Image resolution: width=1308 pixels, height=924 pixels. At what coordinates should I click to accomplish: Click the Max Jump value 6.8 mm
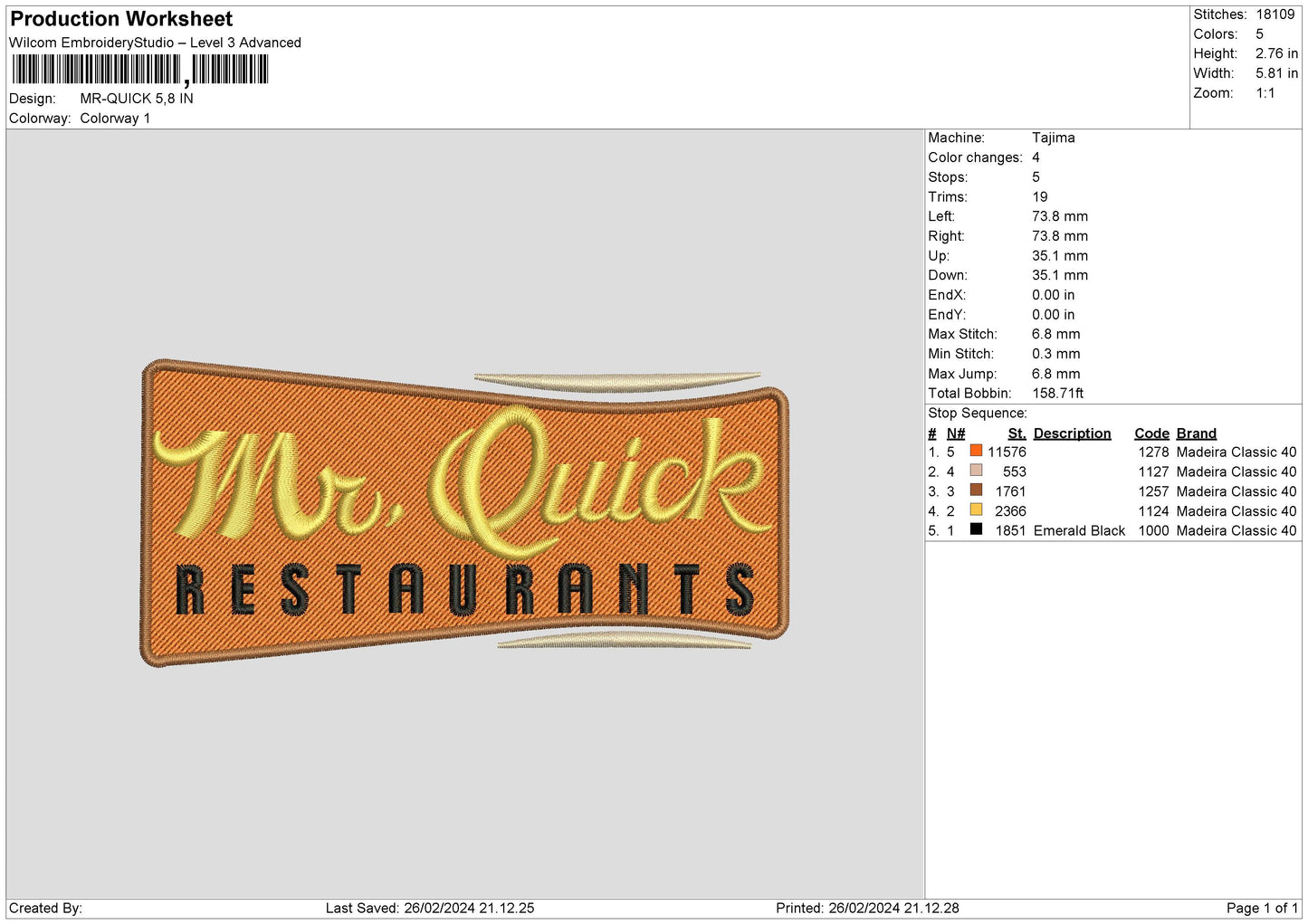1055,374
